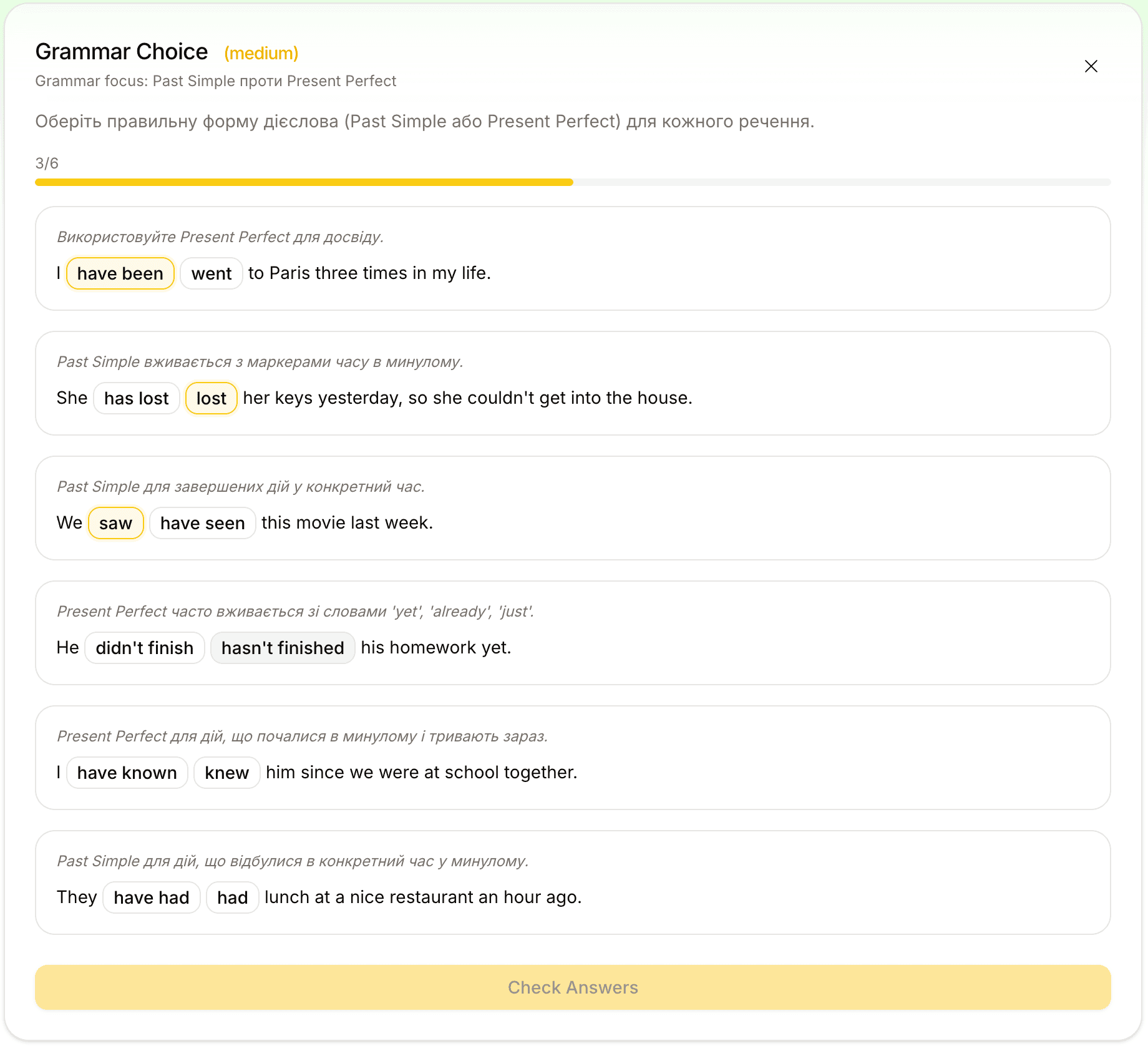Image resolution: width=1148 pixels, height=1046 pixels.
Task: Click hint 'Present Perfect для дій, що почалися'
Action: click(303, 736)
